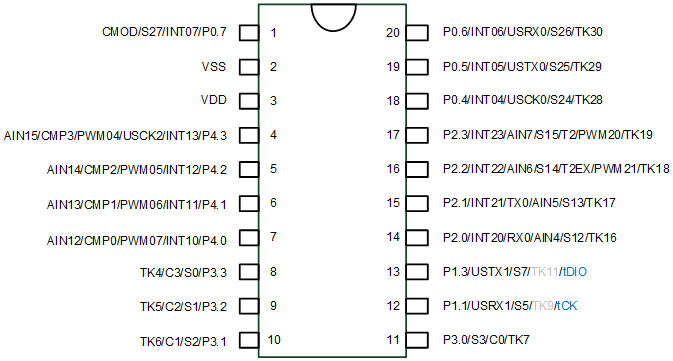
Task: Select the VDD pin 3 box
Action: 249,101
